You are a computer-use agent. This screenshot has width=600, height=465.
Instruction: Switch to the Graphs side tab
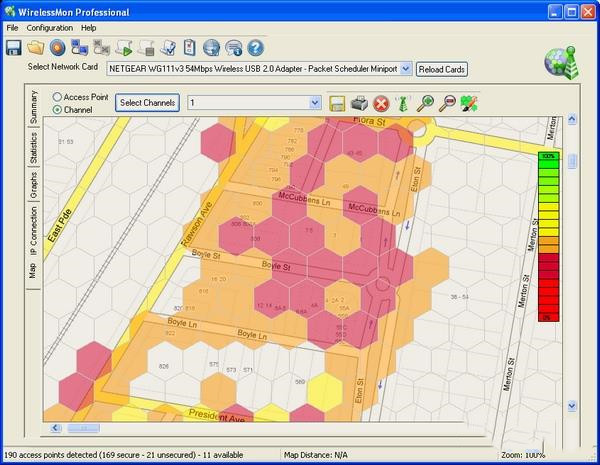pyautogui.click(x=33, y=185)
